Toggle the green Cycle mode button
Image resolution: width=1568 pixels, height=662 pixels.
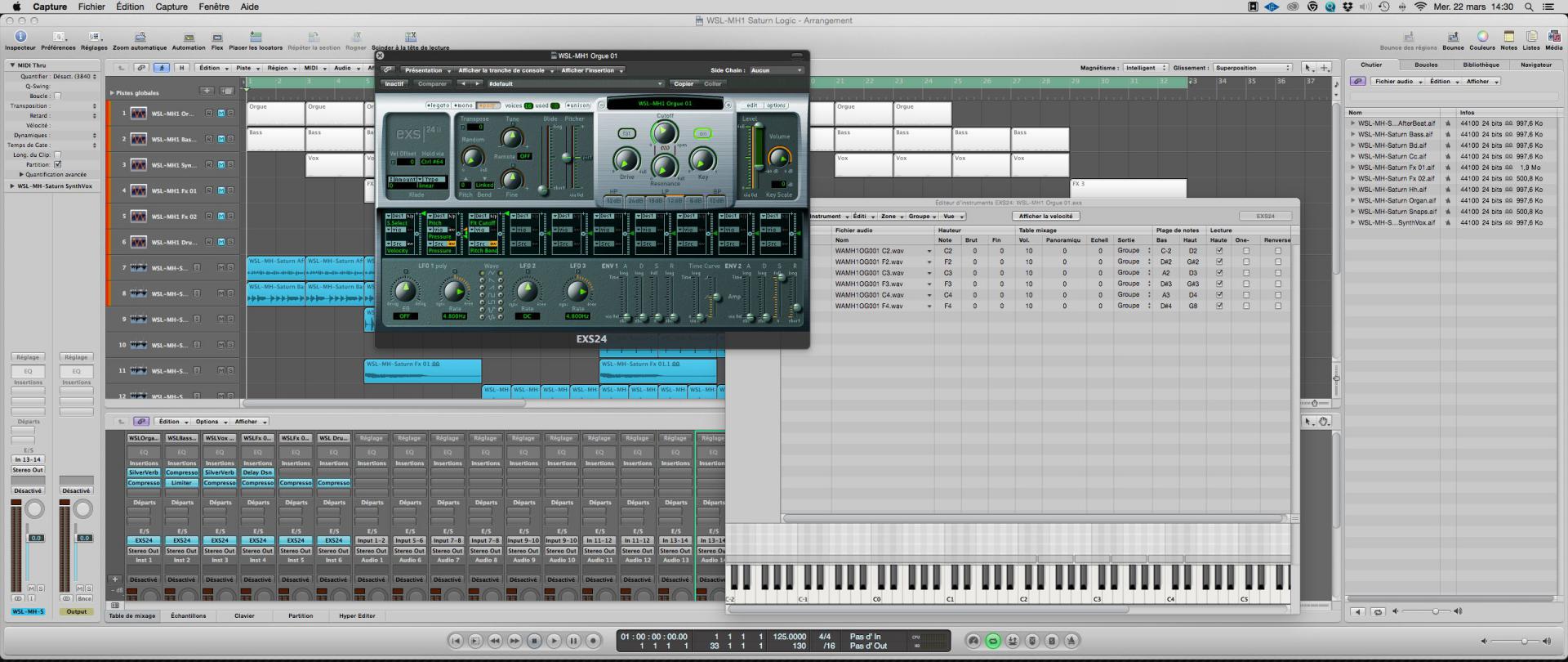click(993, 641)
